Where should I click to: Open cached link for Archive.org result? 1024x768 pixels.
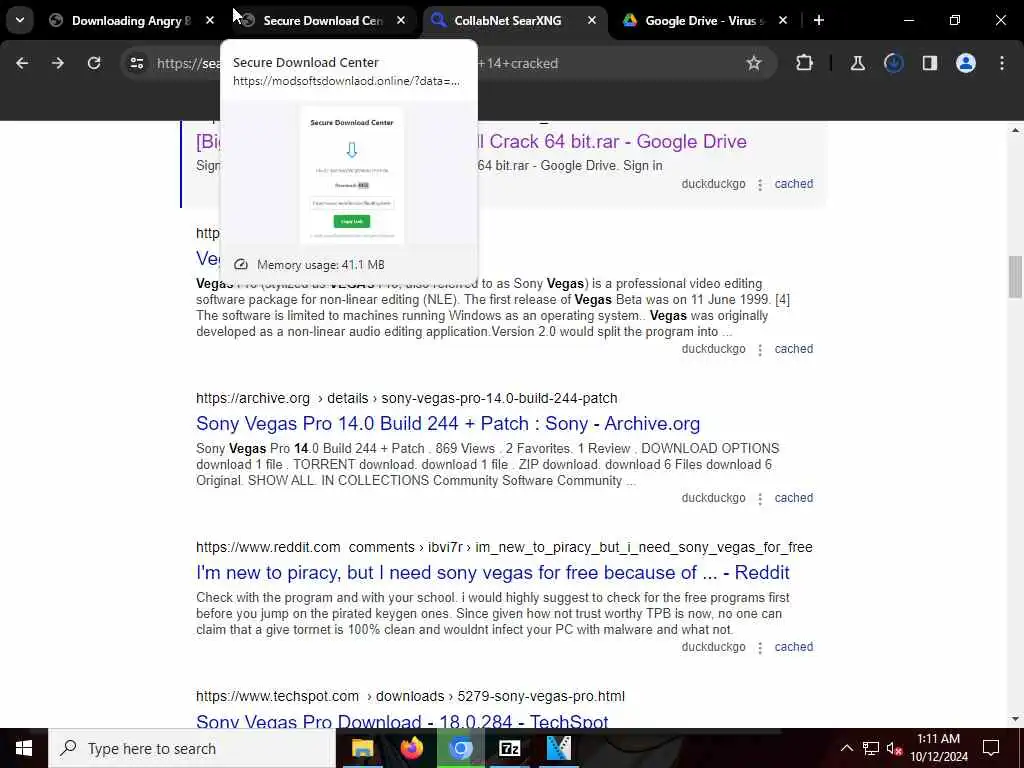coord(793,498)
